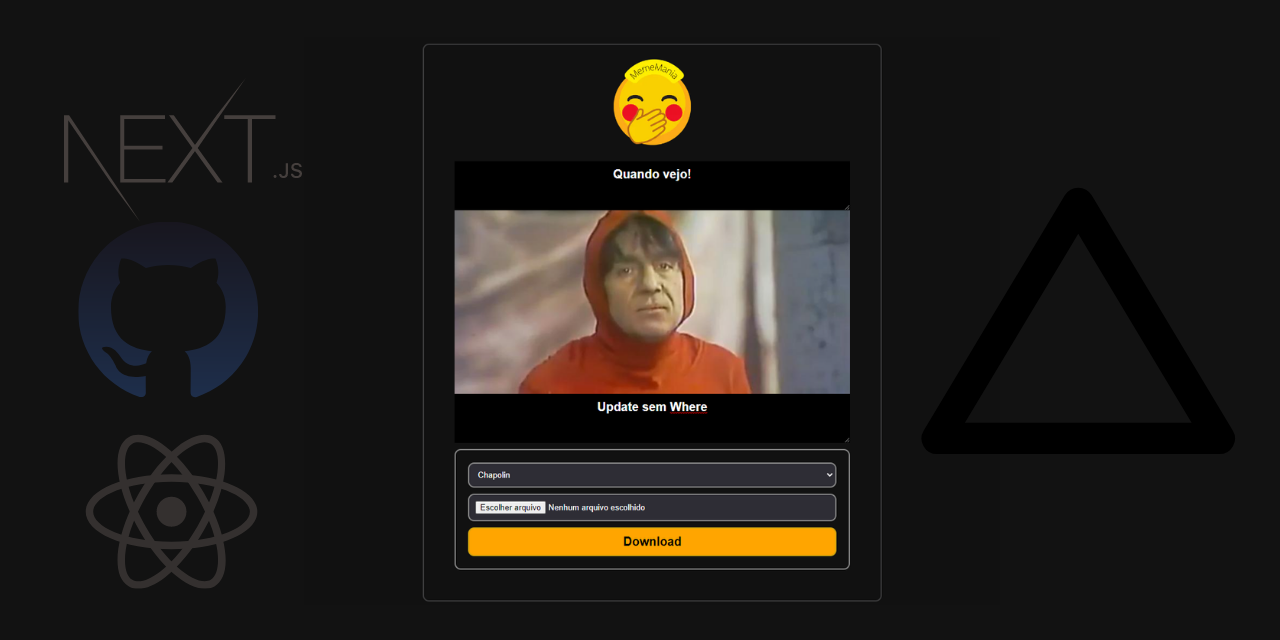Image resolution: width=1280 pixels, height=640 pixels.
Task: Click the MemeMânia emoji logo
Action: (x=652, y=103)
